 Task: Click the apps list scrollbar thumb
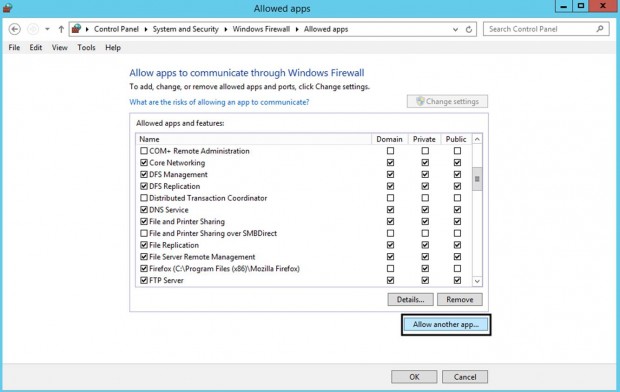477,179
